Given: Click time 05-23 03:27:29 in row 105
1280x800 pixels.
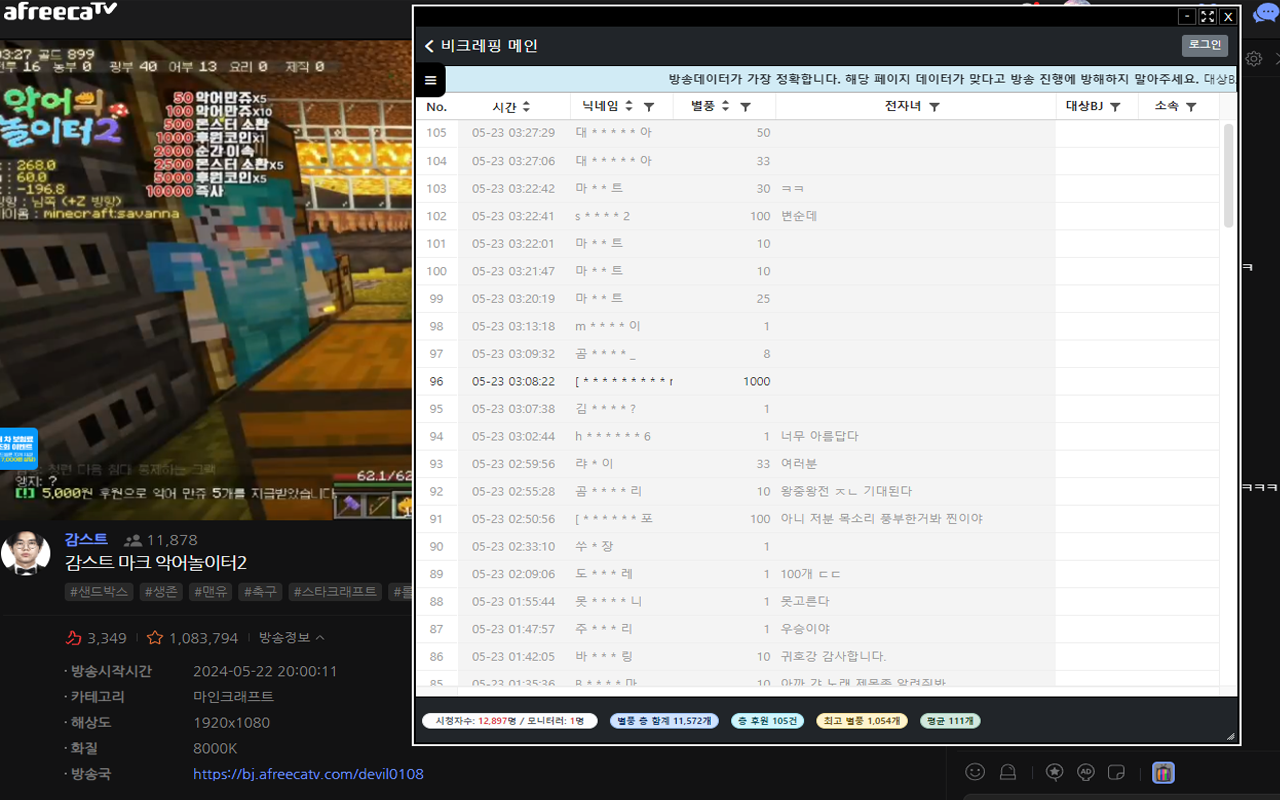Looking at the screenshot, I should click(513, 133).
